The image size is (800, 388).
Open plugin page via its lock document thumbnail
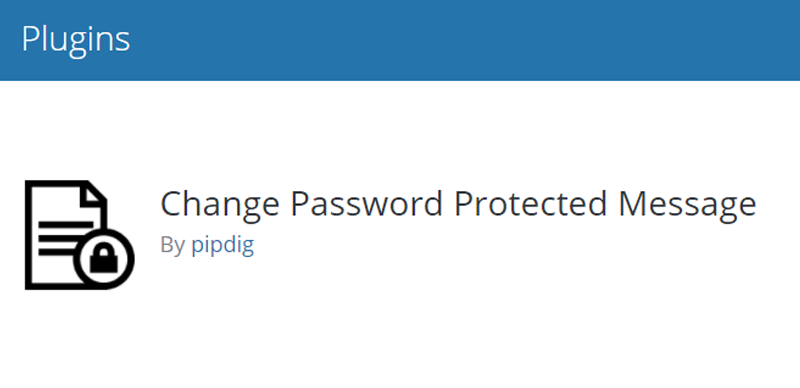pyautogui.click(x=80, y=235)
